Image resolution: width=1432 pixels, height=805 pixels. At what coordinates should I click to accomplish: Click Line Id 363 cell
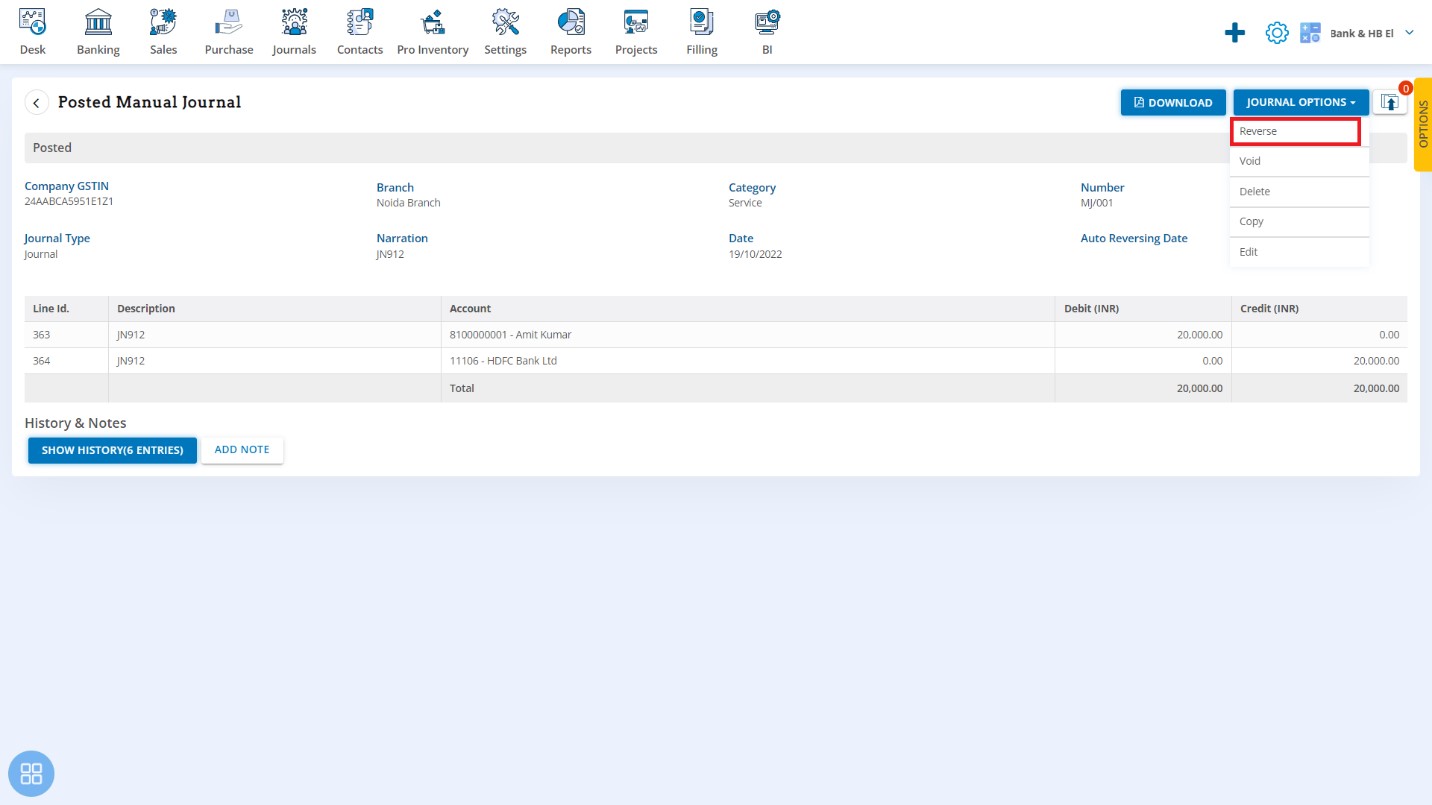click(66, 335)
